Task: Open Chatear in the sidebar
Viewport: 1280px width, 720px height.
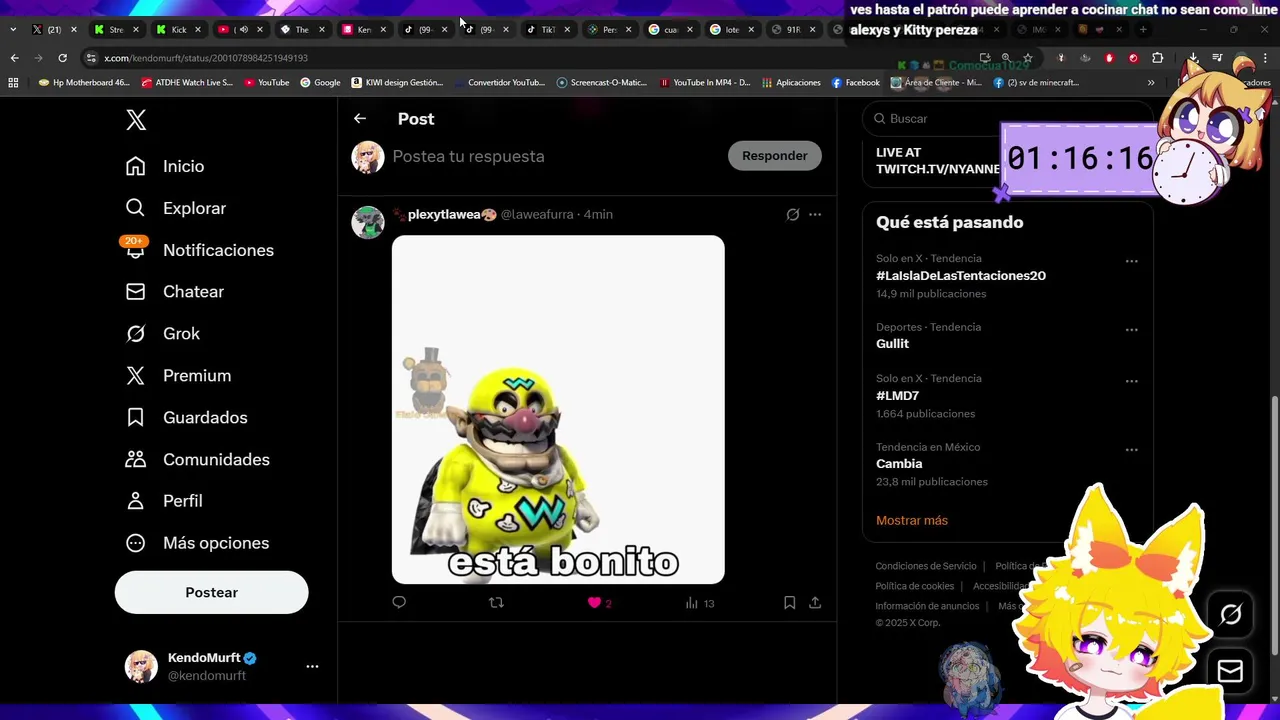Action: pyautogui.click(x=175, y=292)
